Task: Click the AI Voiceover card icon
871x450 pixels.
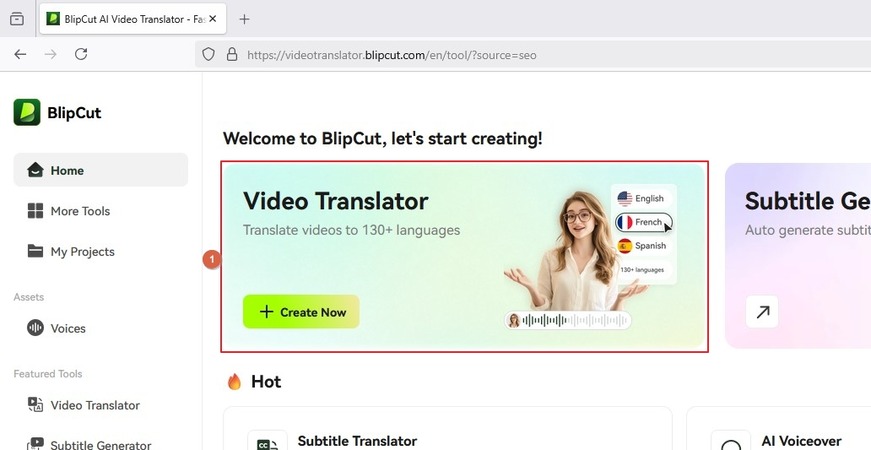Action: 730,441
